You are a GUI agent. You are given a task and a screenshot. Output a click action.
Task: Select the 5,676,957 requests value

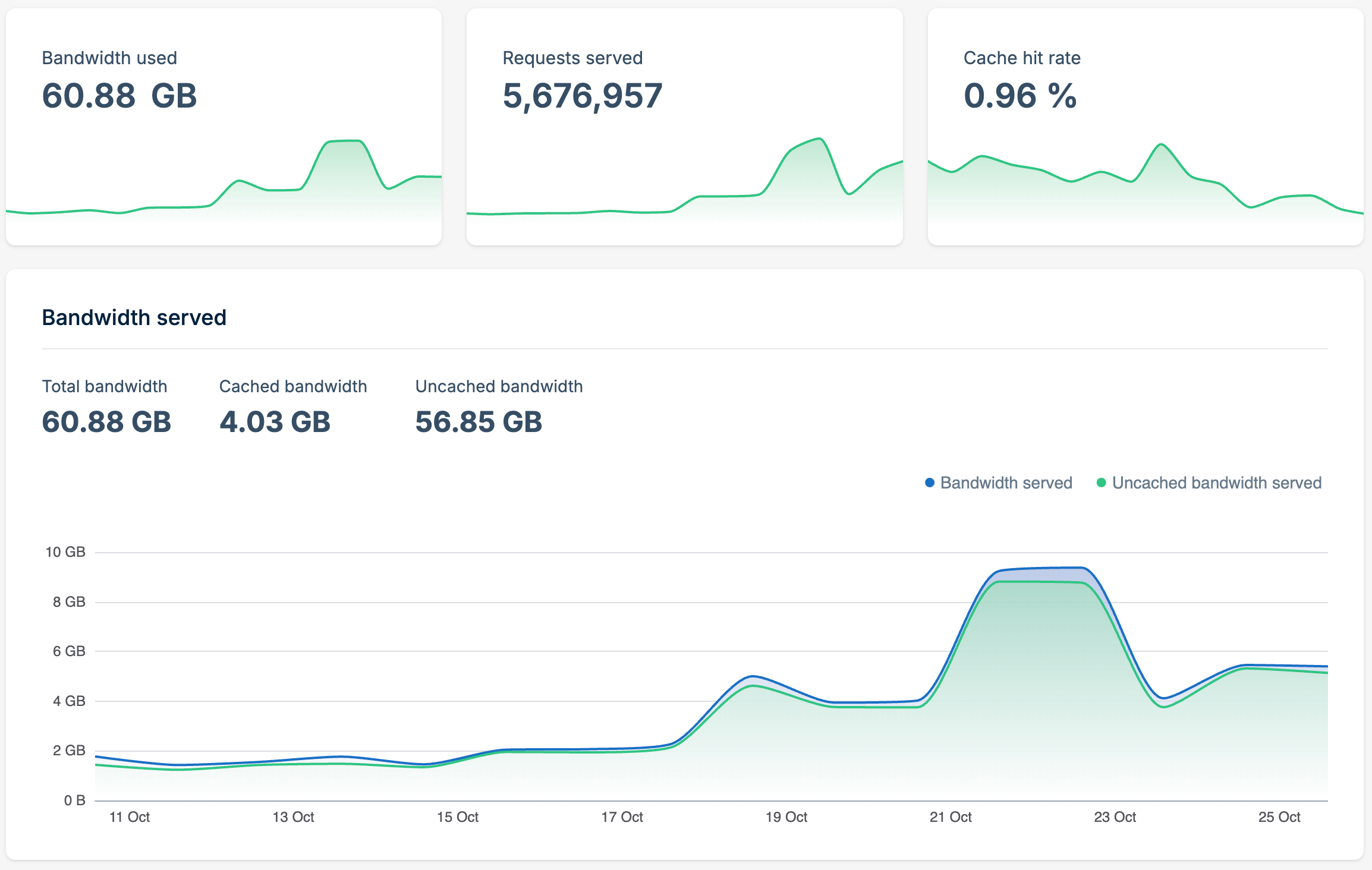click(583, 96)
